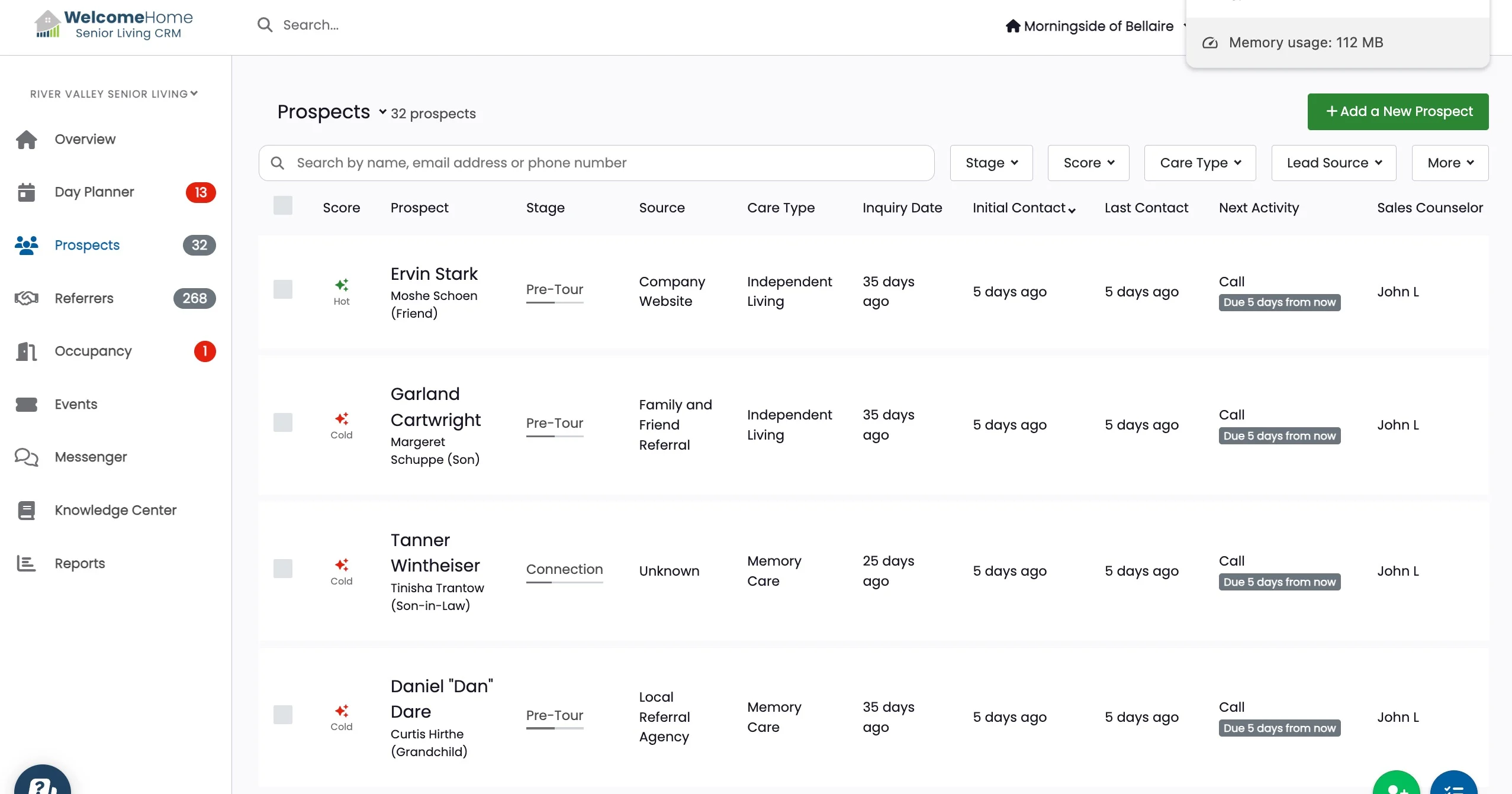Click Ervin Stark's Hot score icon
This screenshot has height=794, width=1512.
[342, 285]
